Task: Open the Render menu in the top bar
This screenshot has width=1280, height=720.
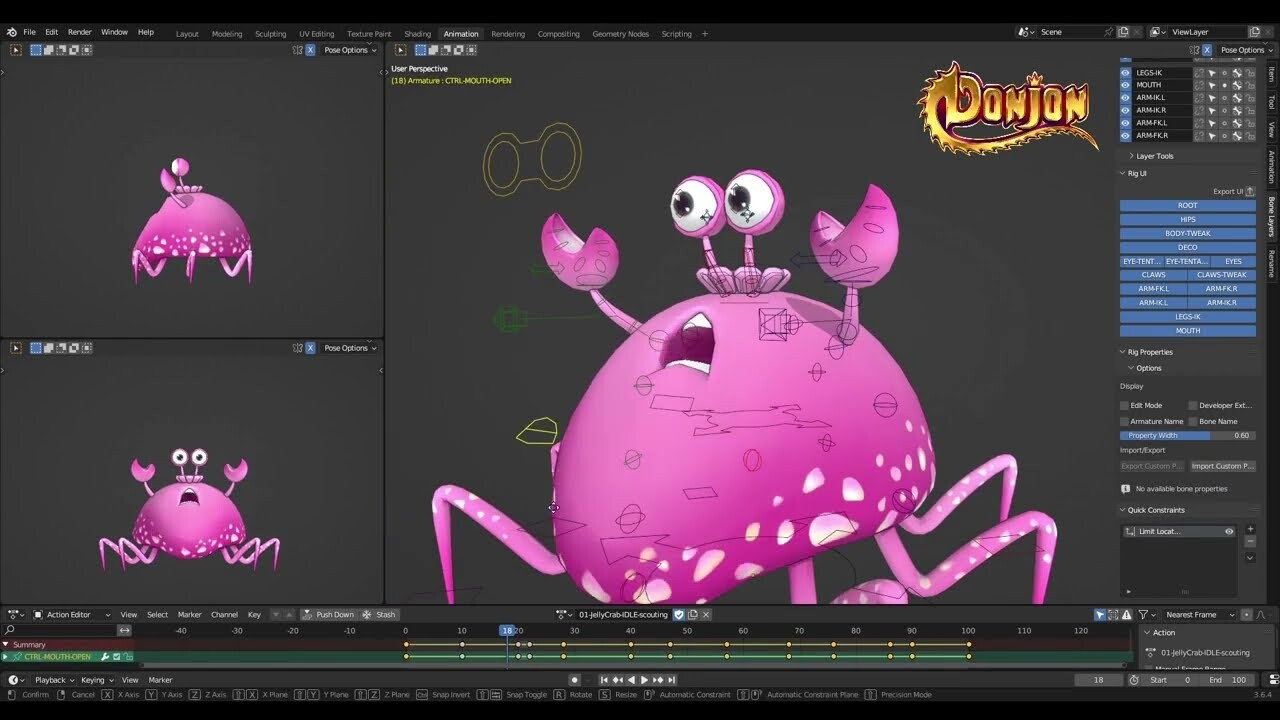Action: coord(79,31)
